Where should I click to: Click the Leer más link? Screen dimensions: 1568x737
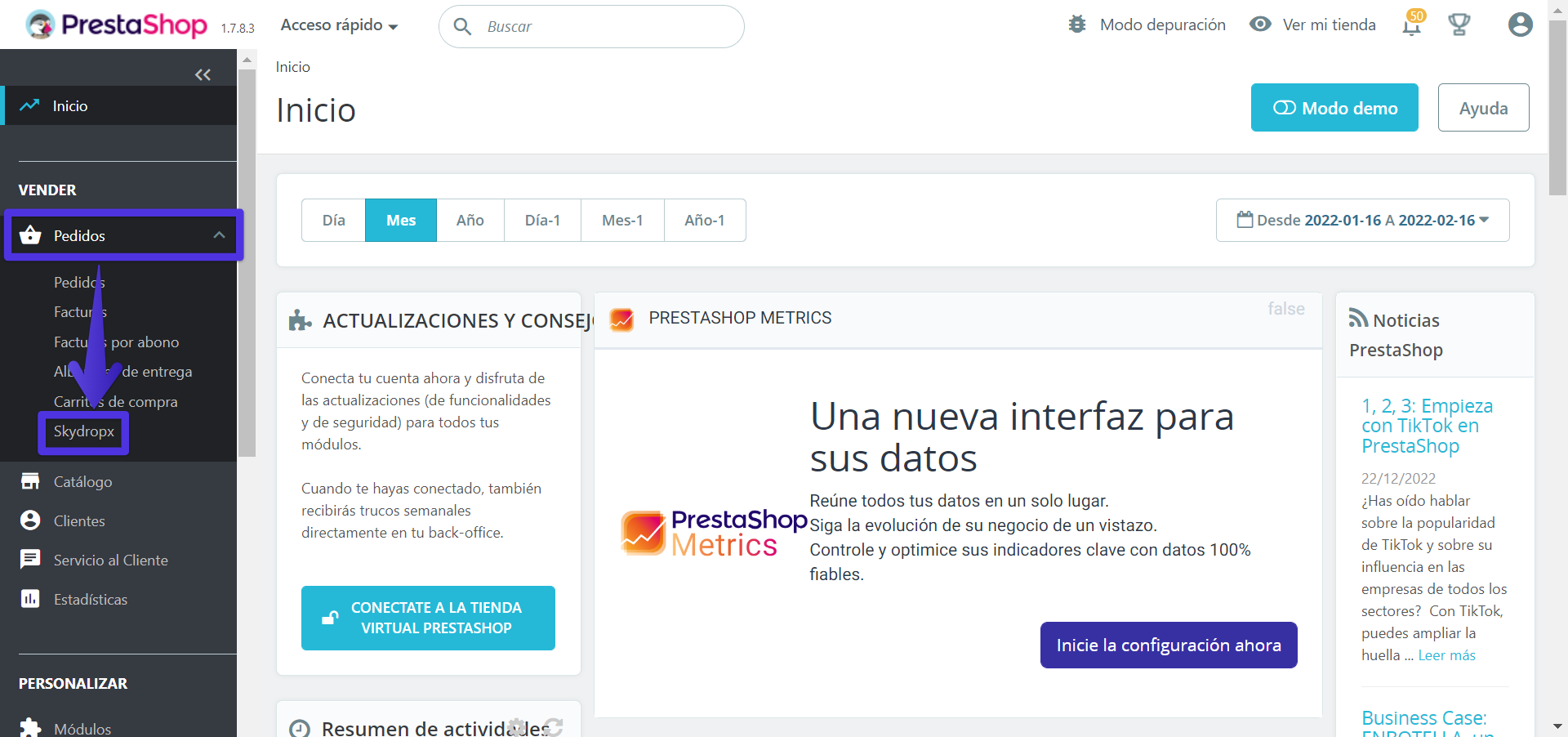[1446, 655]
